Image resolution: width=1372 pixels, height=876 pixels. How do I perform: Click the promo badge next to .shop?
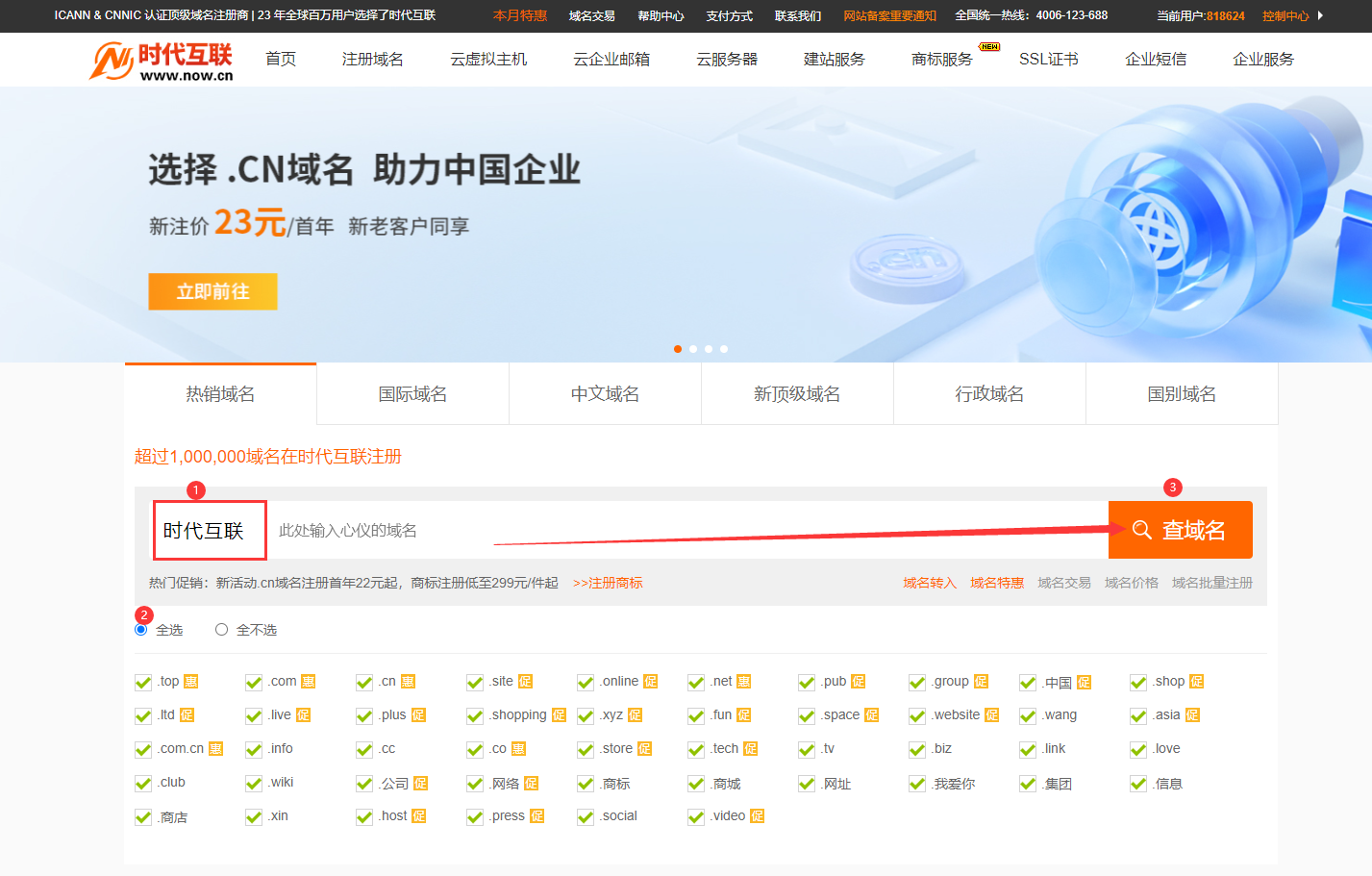(x=1196, y=682)
